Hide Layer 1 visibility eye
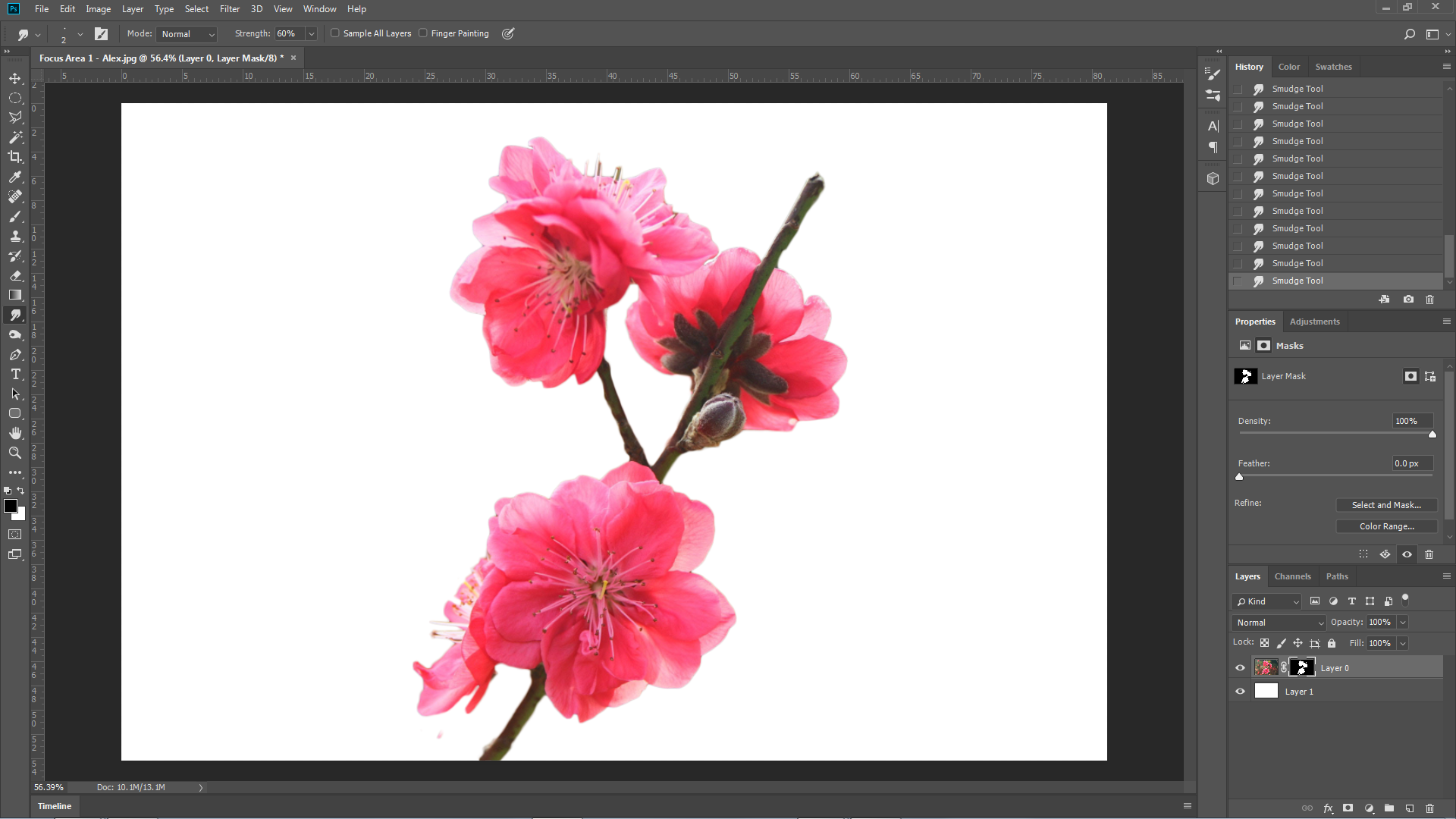 coord(1241,692)
